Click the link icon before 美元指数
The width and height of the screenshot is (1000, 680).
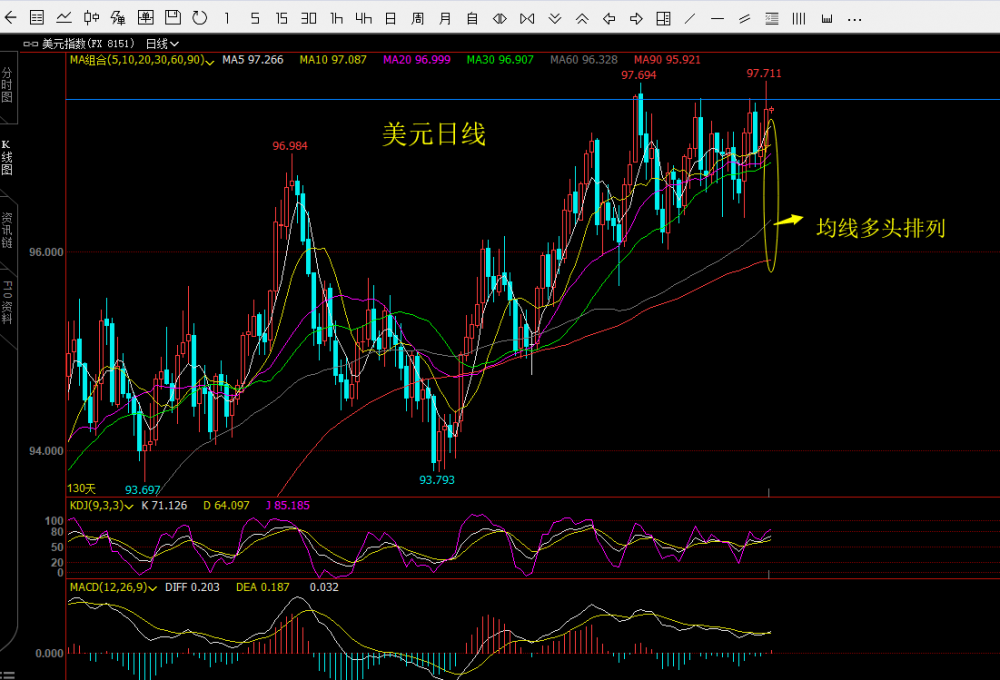[31, 44]
